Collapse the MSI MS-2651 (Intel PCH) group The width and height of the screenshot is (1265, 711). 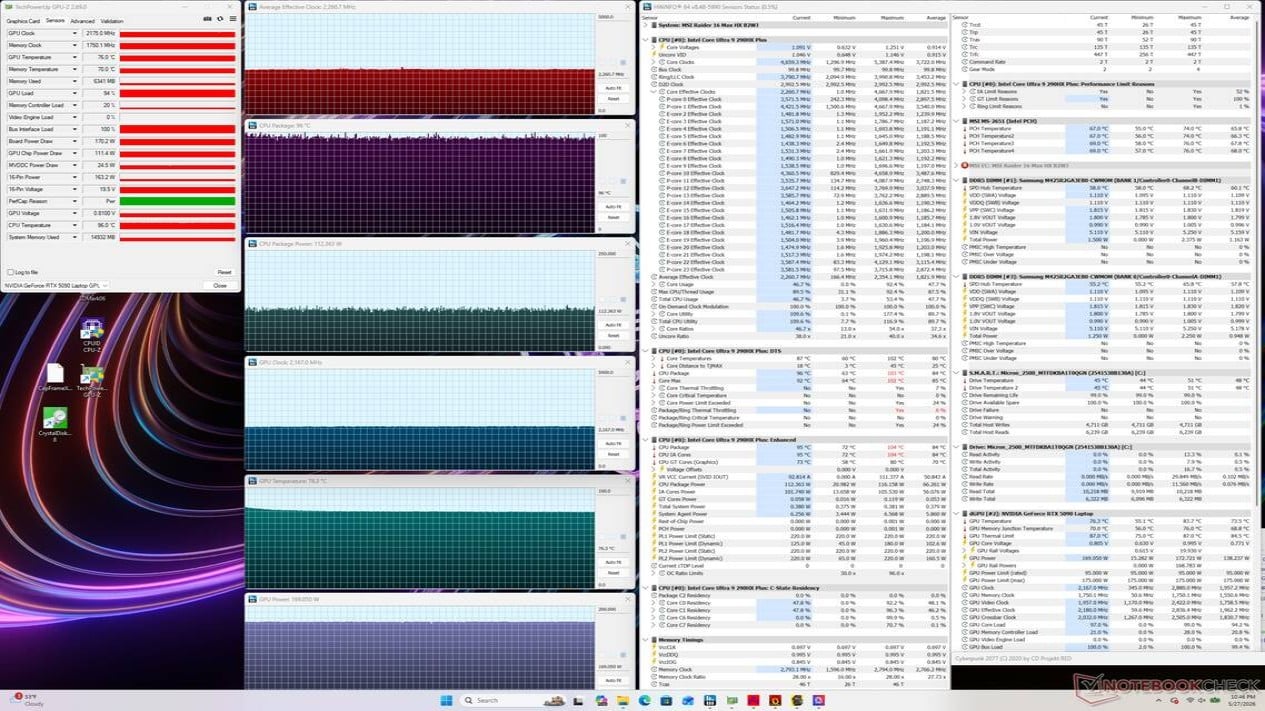tap(957, 121)
